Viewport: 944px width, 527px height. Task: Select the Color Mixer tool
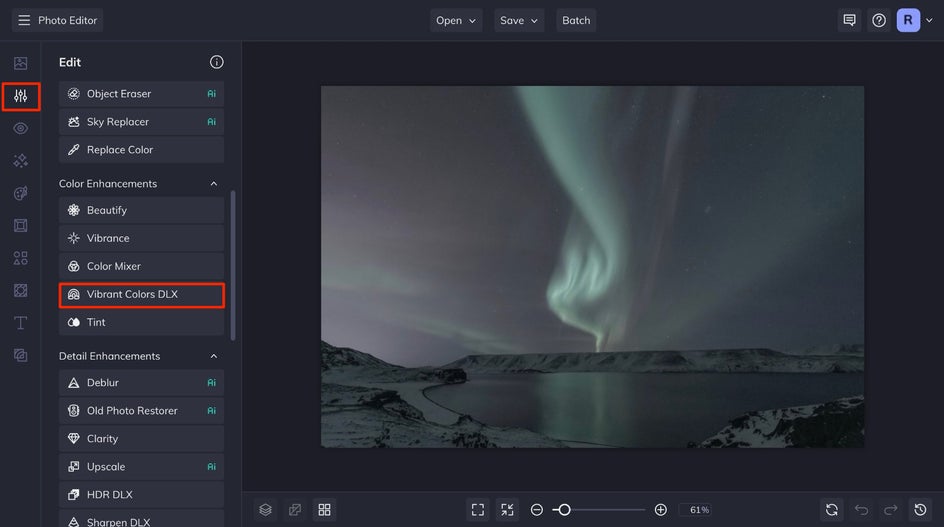[141, 266]
